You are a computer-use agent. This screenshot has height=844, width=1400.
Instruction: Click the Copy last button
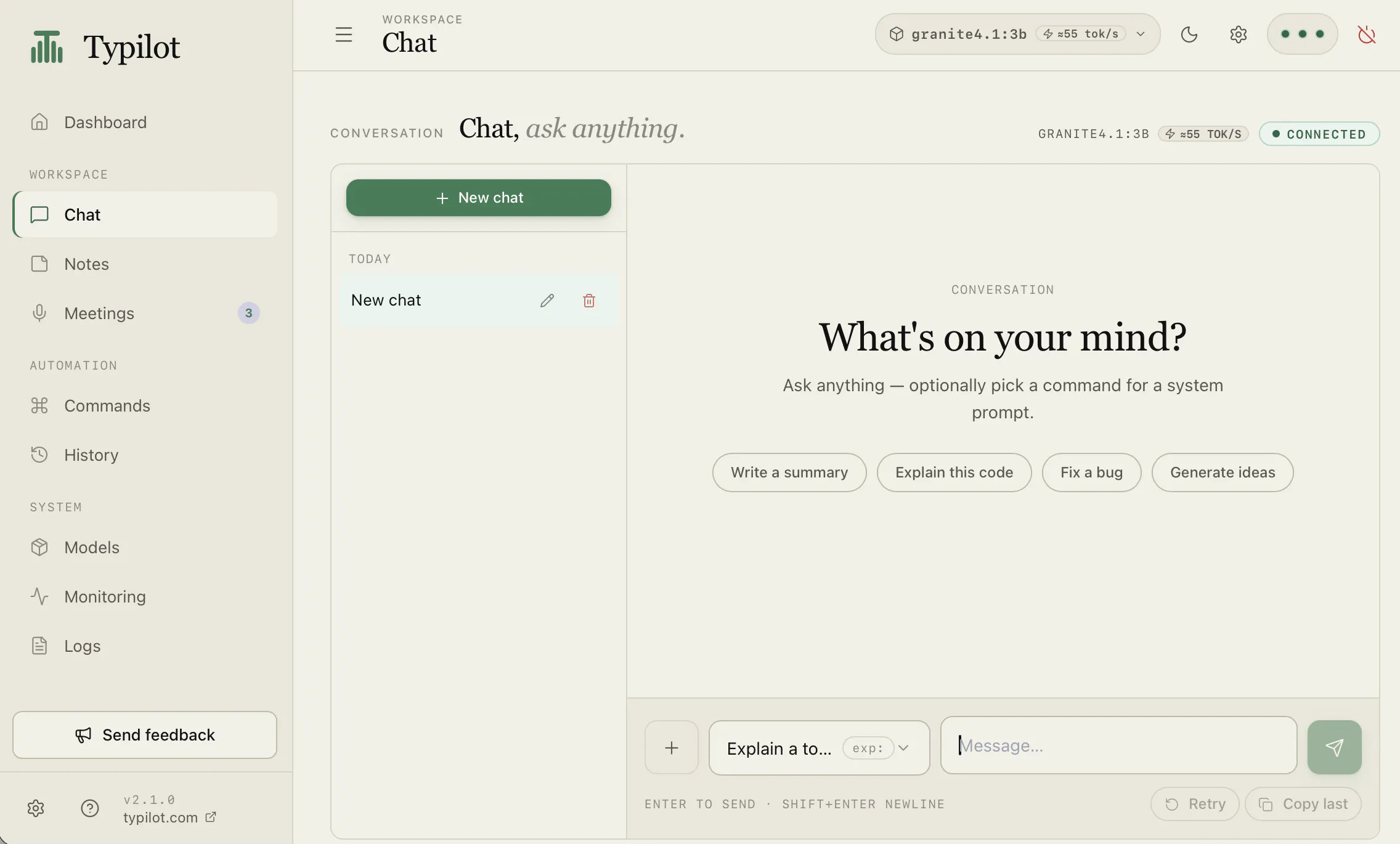[x=1303, y=804]
